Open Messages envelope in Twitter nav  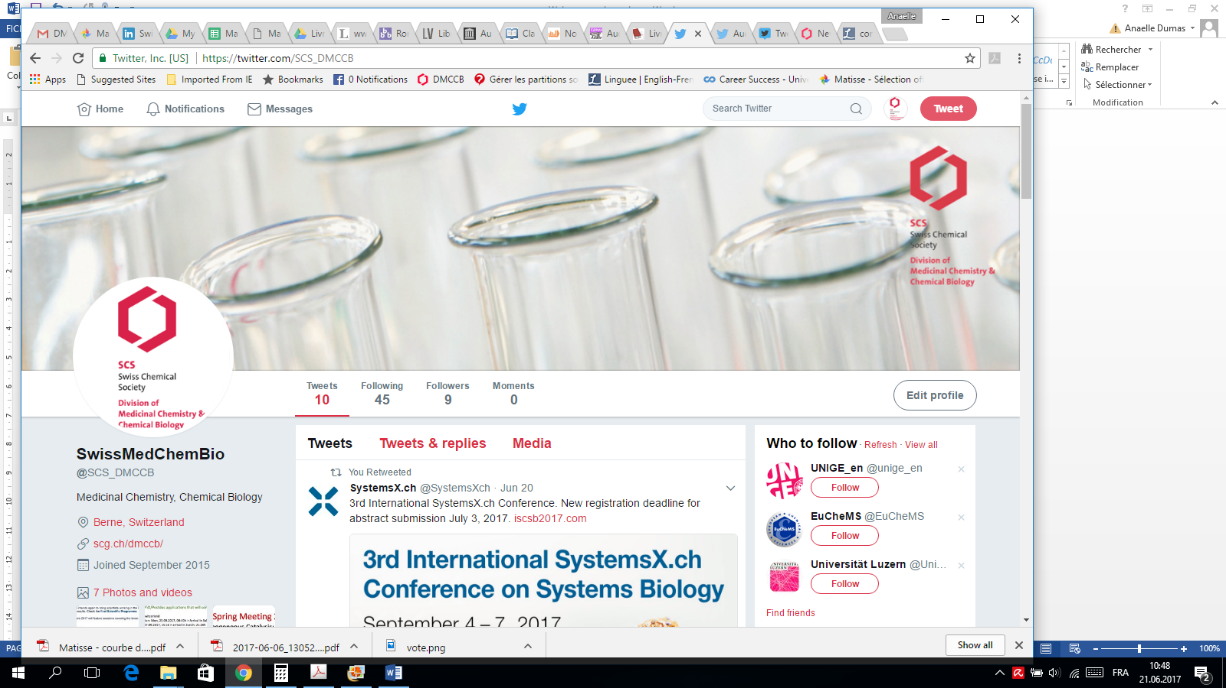click(x=254, y=109)
